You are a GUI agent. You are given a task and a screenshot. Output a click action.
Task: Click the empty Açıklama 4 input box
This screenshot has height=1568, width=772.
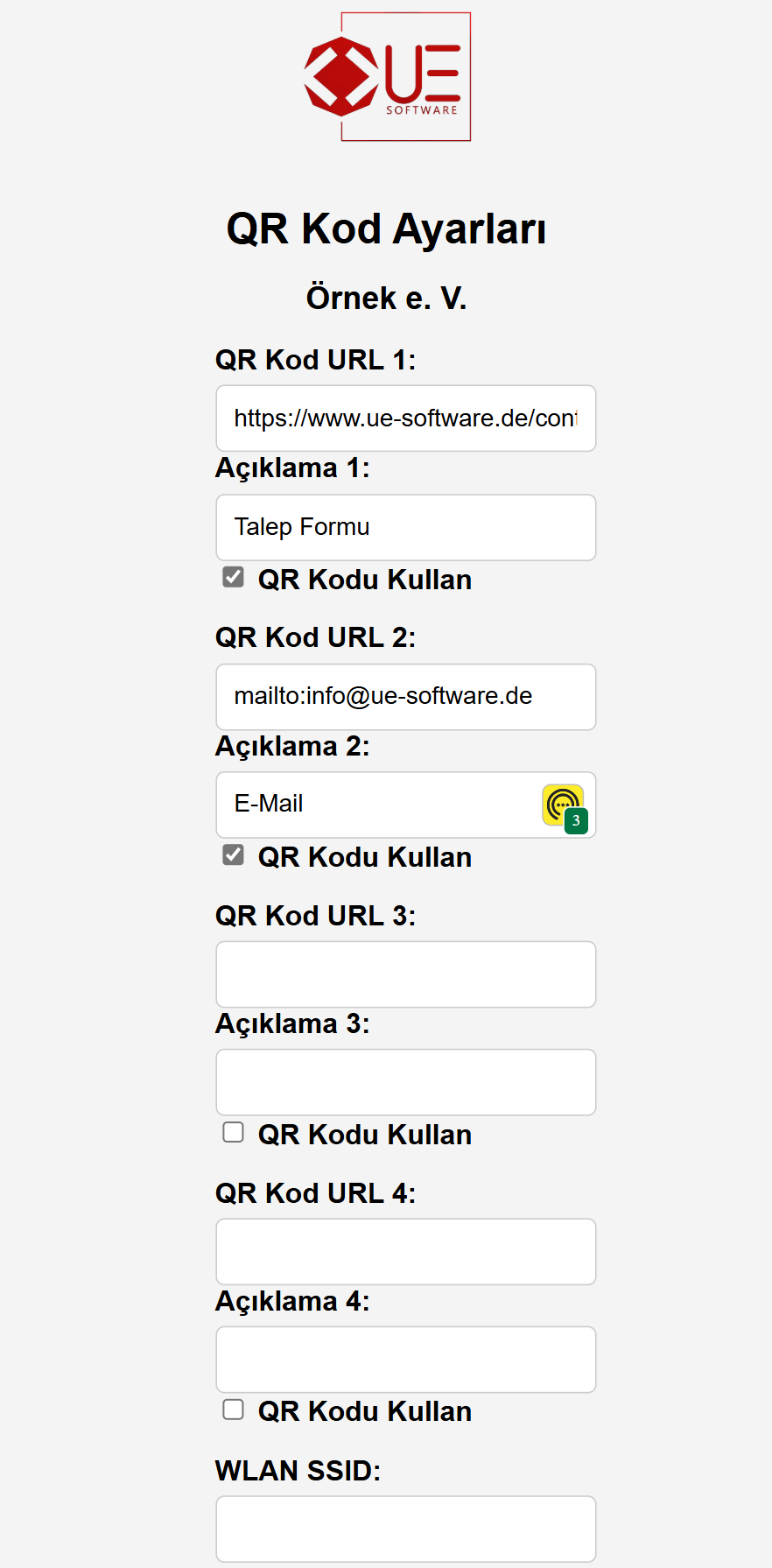coord(406,1360)
